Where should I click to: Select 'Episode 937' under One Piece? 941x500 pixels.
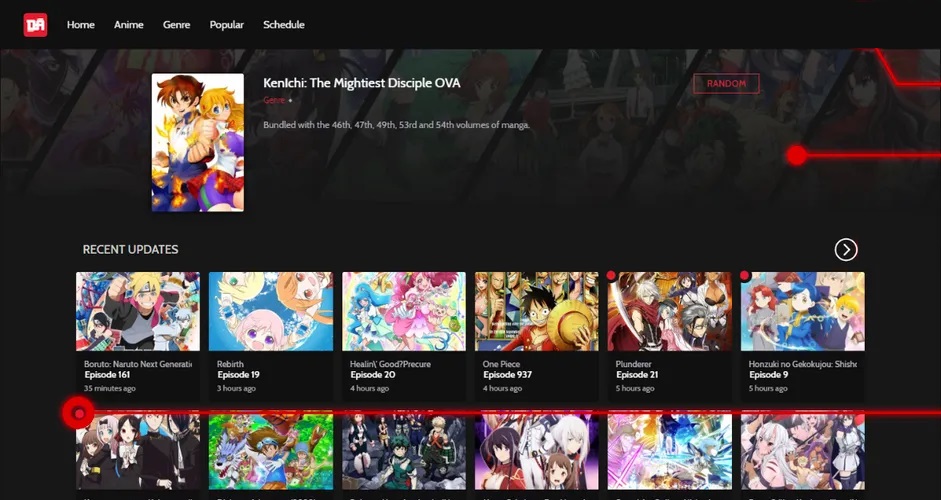point(507,375)
